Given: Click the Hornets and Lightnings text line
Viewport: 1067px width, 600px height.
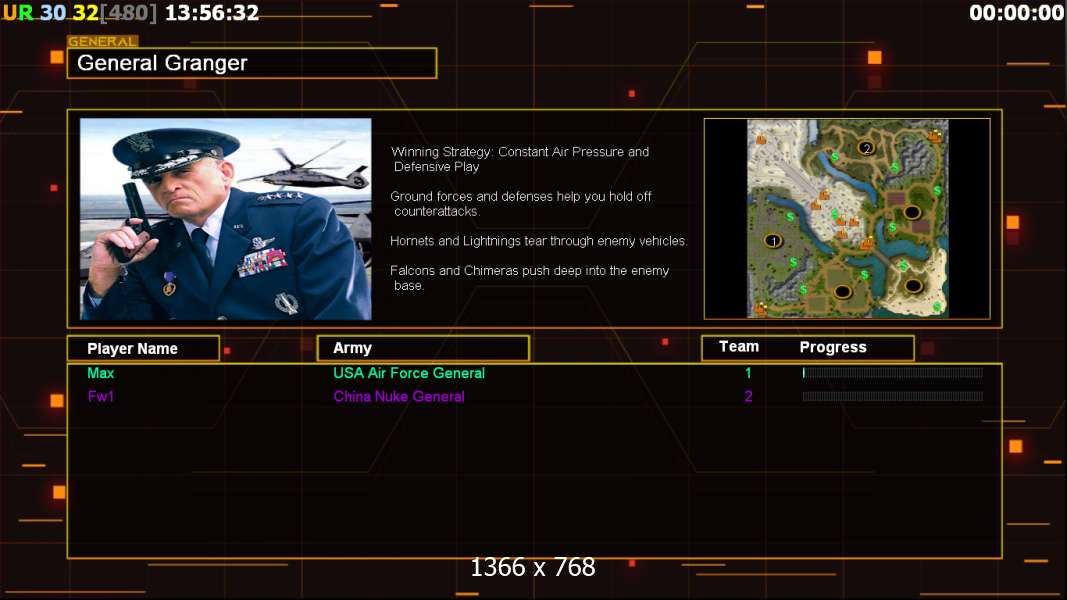Looking at the screenshot, I should (538, 241).
